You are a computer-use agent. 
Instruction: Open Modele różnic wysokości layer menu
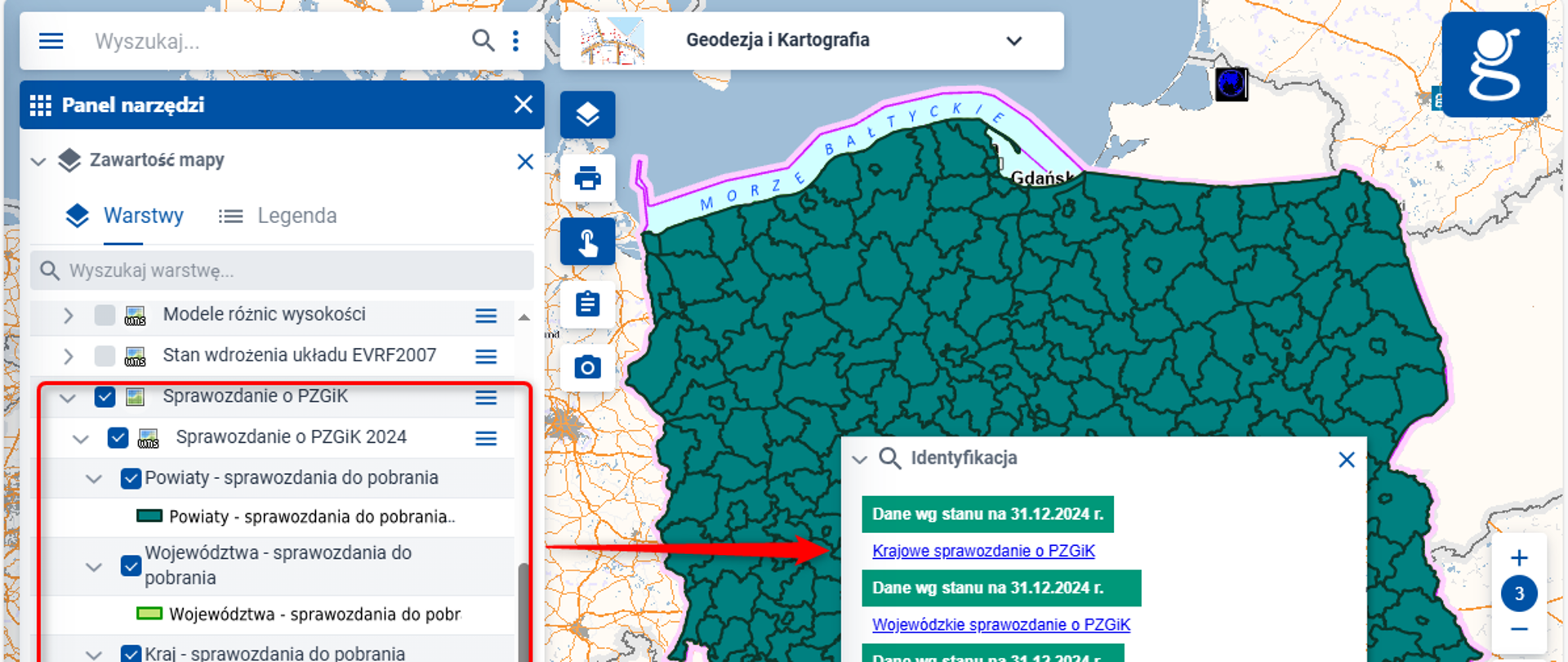[x=486, y=316]
